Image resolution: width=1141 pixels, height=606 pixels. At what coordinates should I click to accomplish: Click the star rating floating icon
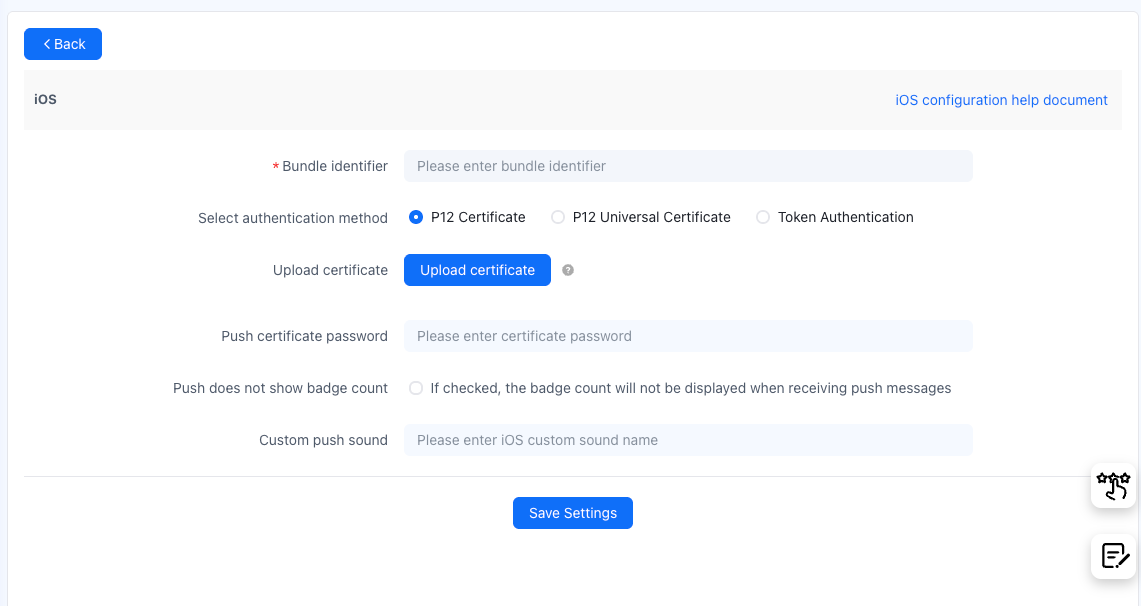(1113, 485)
